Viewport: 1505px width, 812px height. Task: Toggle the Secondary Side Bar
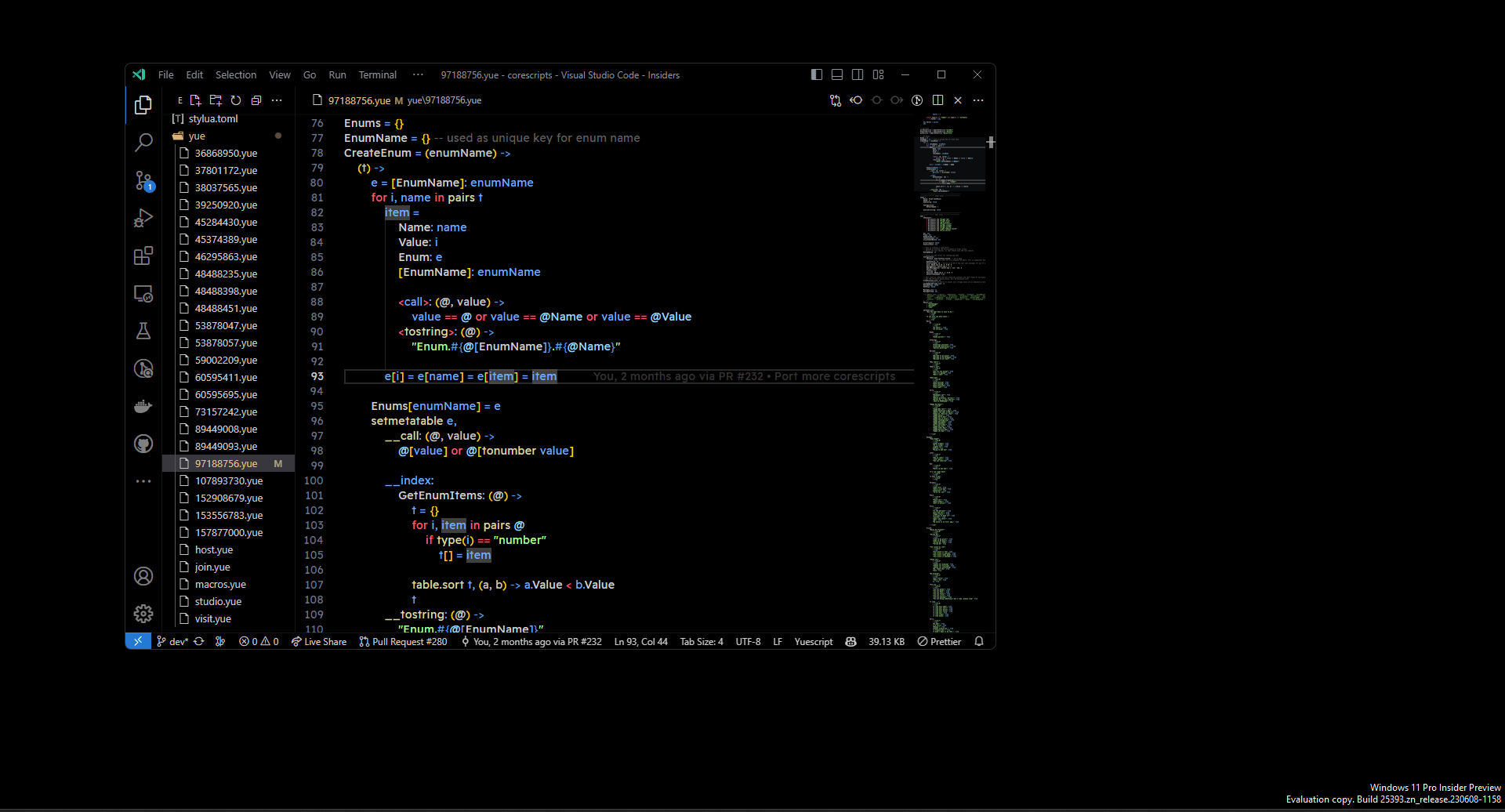click(x=857, y=74)
